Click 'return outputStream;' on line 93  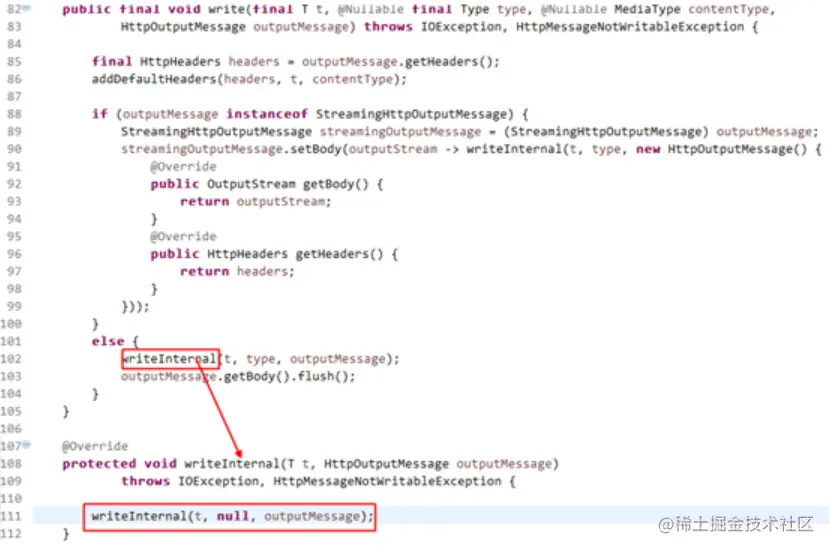[255, 201]
